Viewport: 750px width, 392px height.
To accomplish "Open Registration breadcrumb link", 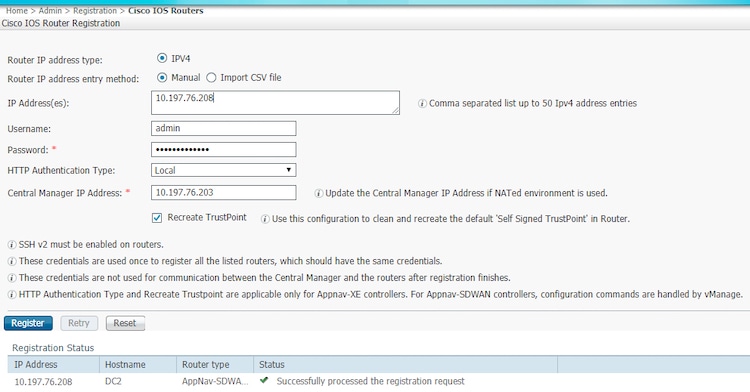I will click(x=95, y=11).
